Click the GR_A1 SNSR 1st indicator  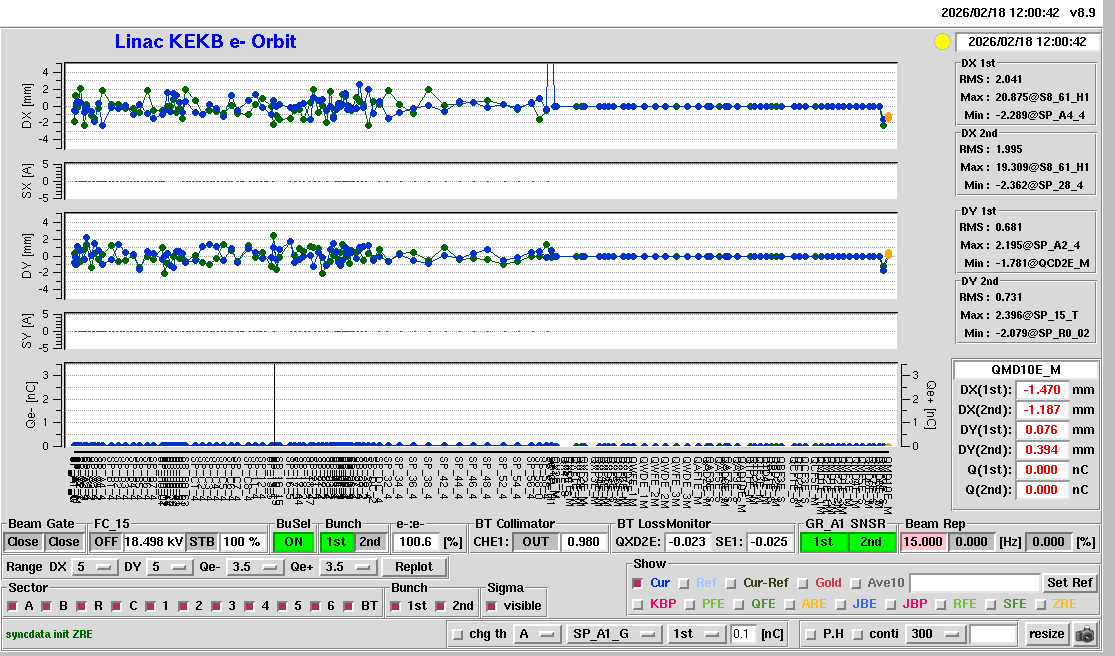tap(823, 542)
